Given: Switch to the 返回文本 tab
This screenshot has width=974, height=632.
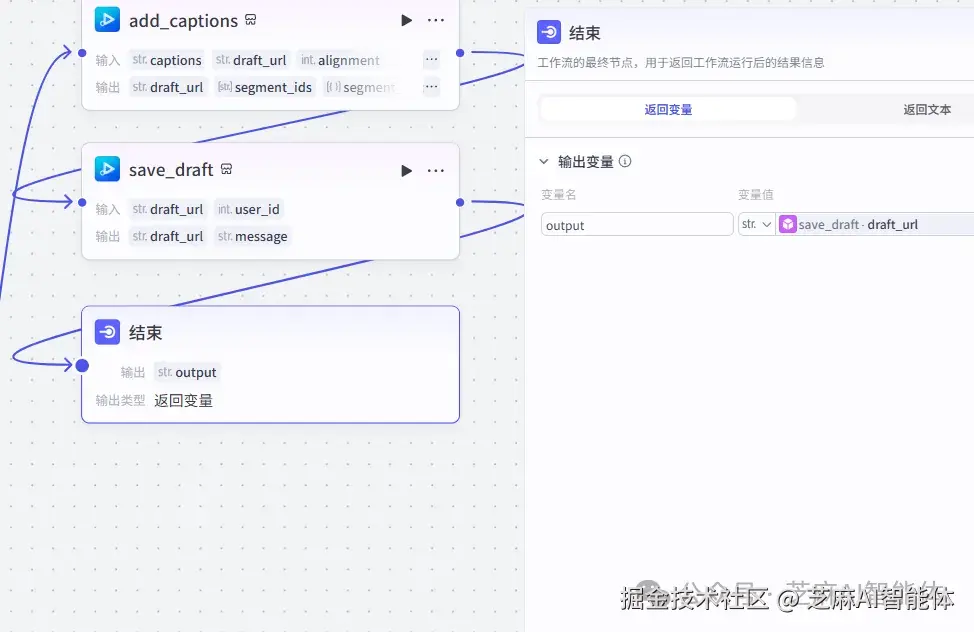Looking at the screenshot, I should tap(927, 108).
